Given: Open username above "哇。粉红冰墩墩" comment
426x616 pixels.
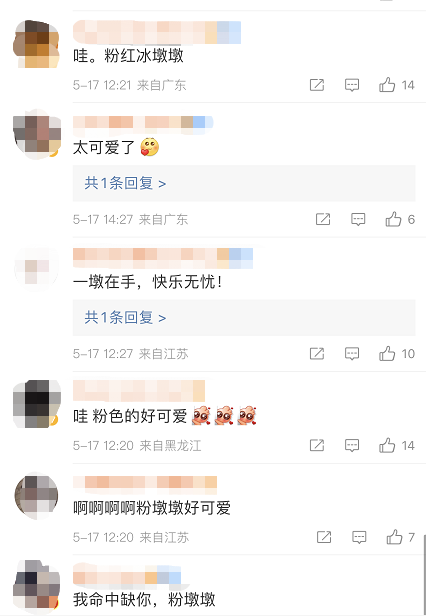Looking at the screenshot, I should 157,32.
